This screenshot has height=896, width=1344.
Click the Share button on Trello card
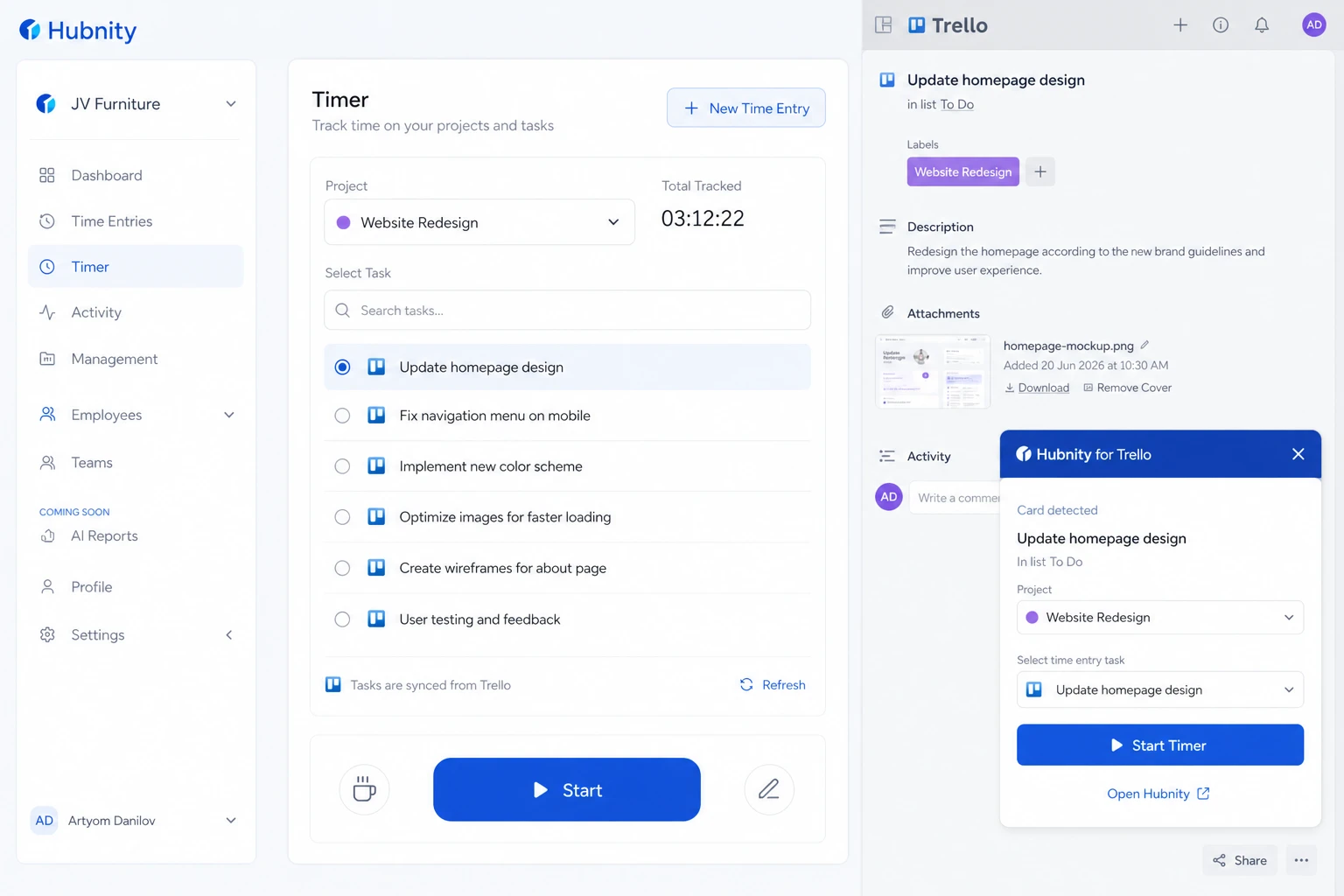pyautogui.click(x=1240, y=860)
